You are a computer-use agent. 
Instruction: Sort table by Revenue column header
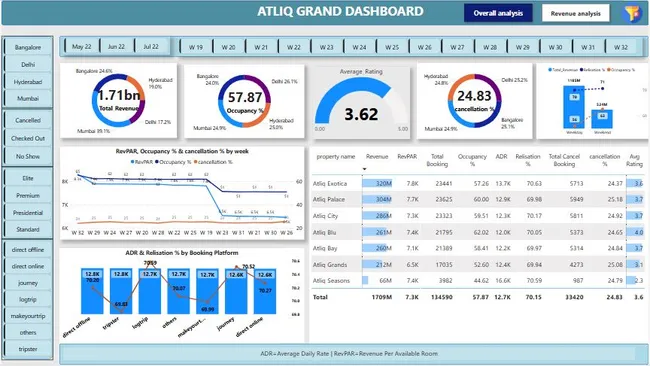click(x=377, y=157)
